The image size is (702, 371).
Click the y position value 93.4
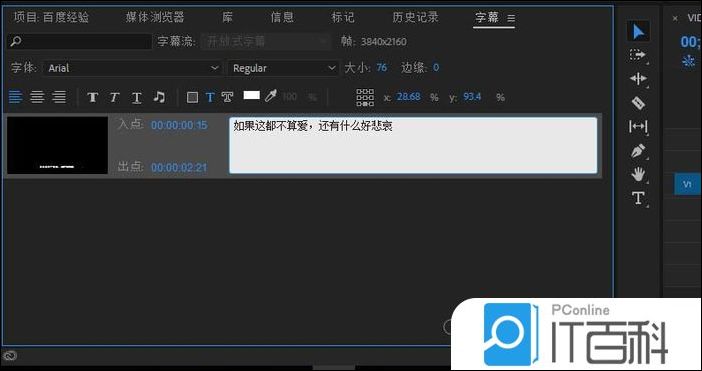tap(472, 97)
